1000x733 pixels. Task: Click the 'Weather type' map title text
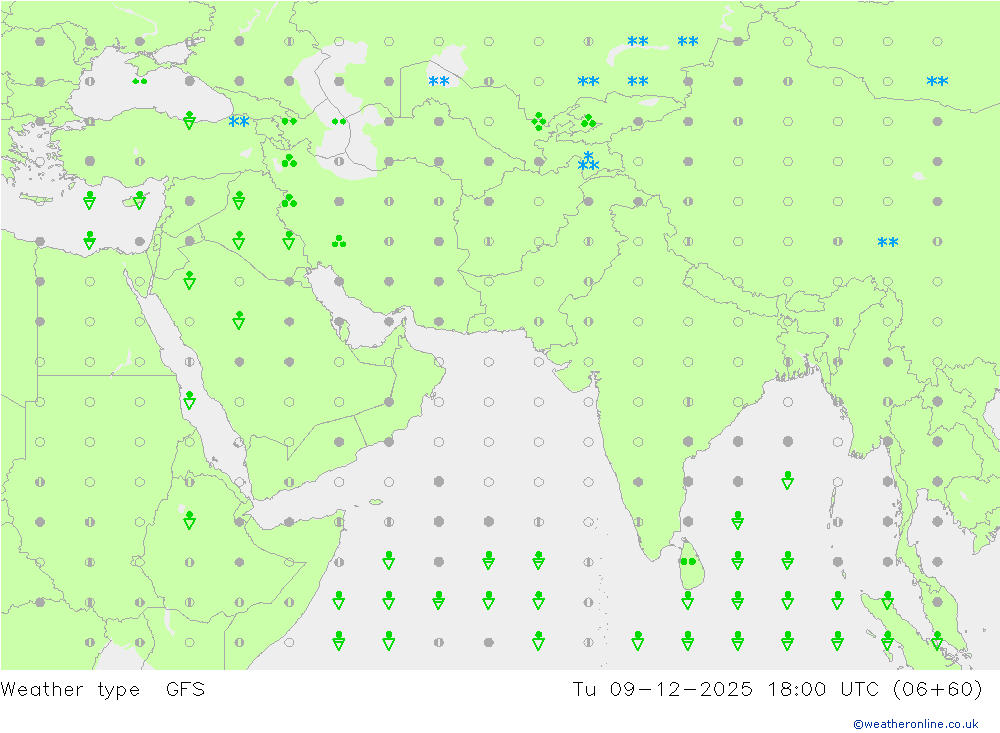point(70,690)
